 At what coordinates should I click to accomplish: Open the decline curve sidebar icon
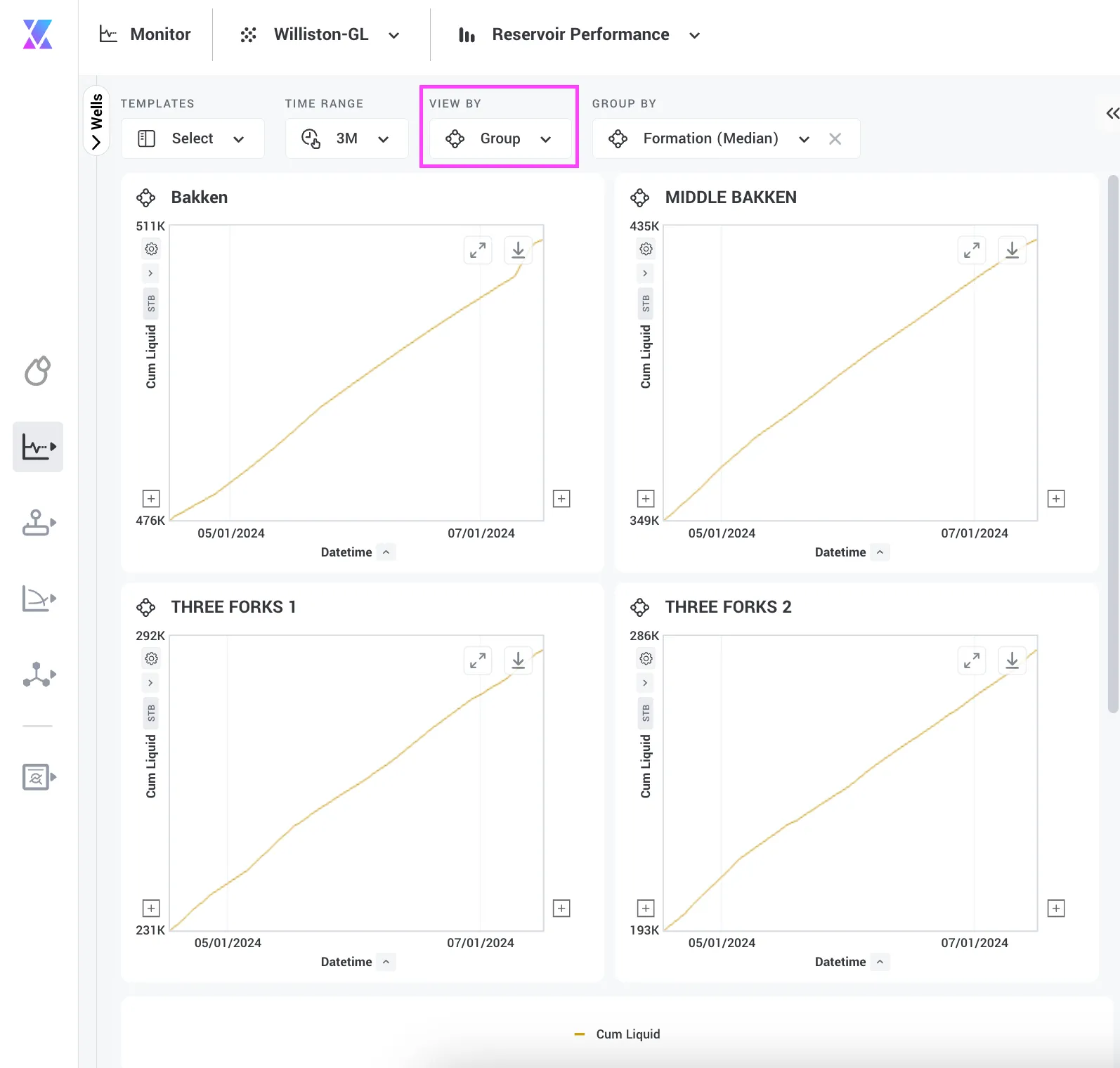click(38, 599)
